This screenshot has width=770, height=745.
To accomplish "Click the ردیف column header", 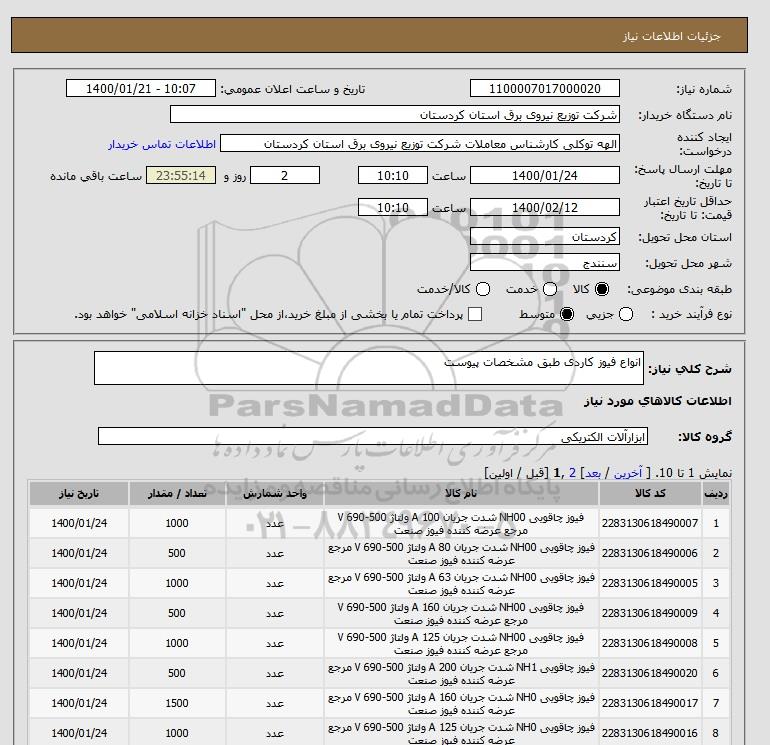I will pyautogui.click(x=716, y=494).
